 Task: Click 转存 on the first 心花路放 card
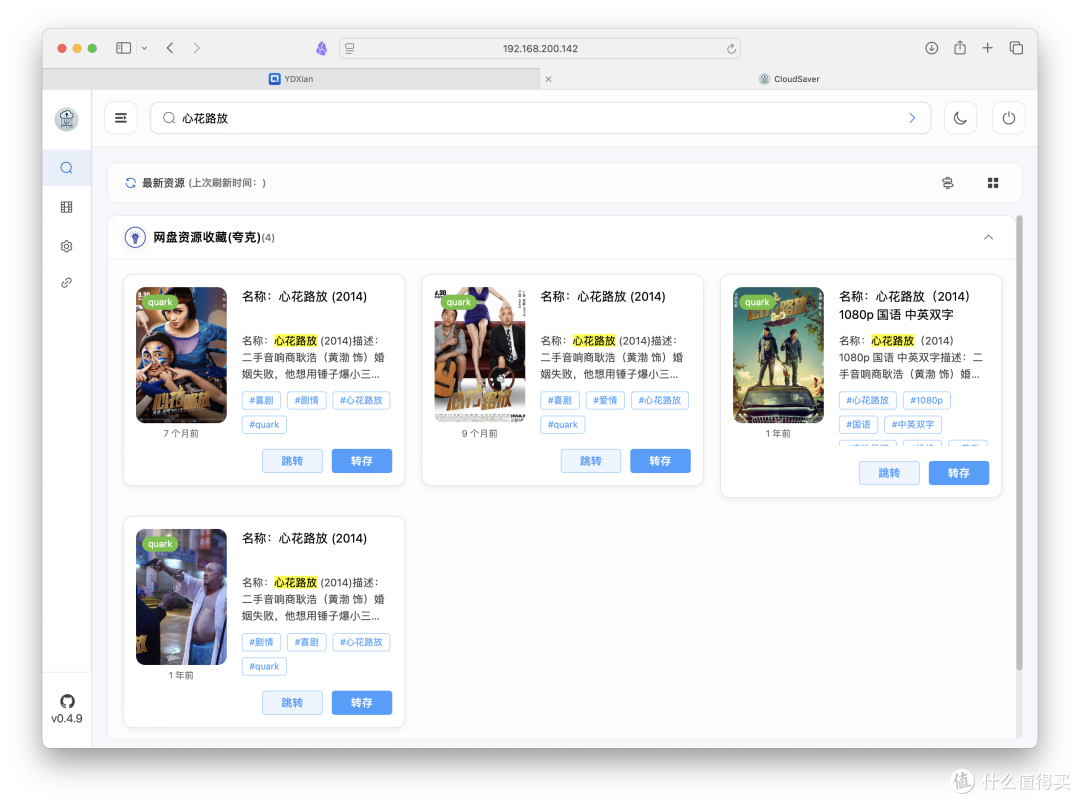(x=362, y=460)
